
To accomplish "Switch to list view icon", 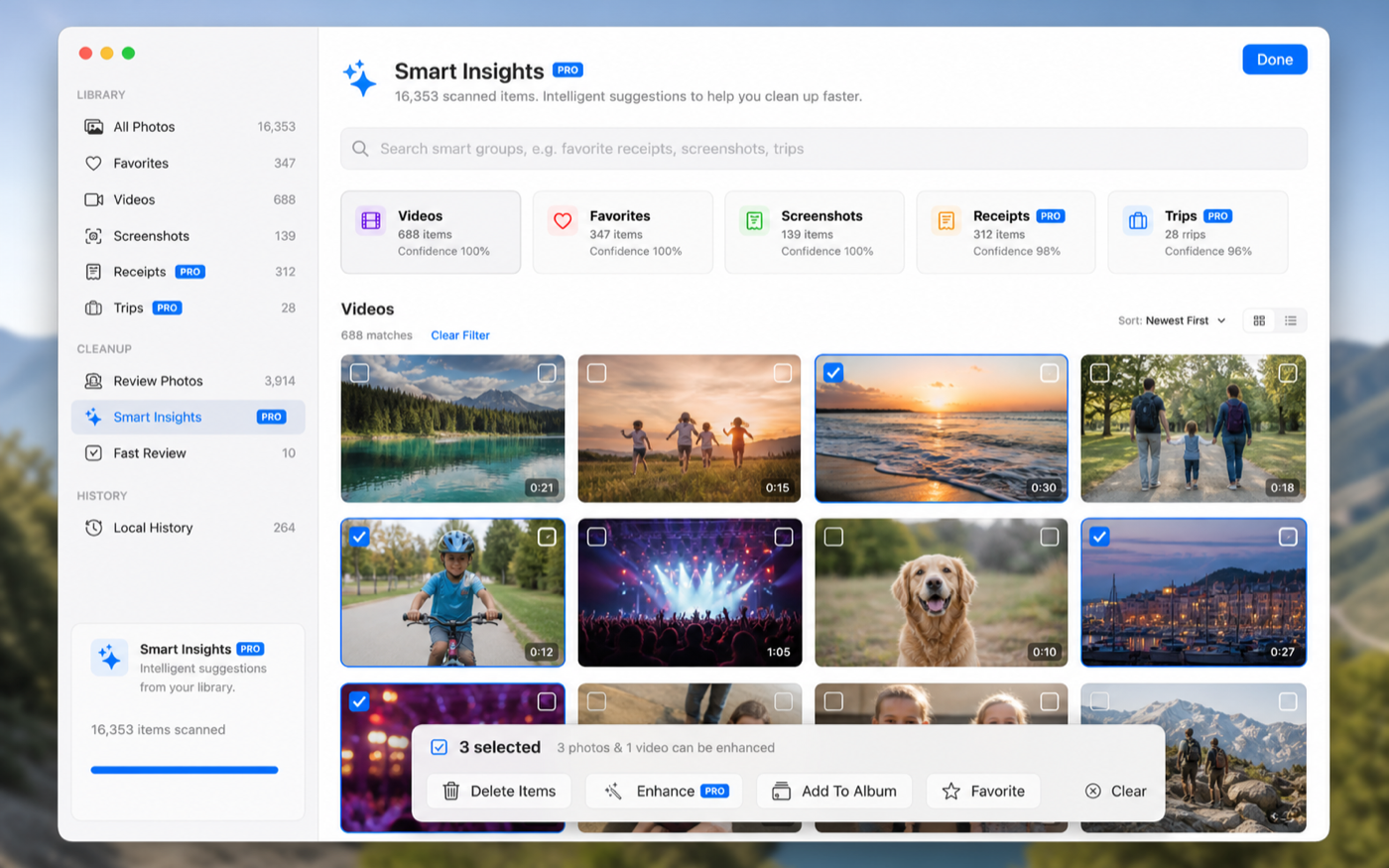I will pyautogui.click(x=1291, y=320).
